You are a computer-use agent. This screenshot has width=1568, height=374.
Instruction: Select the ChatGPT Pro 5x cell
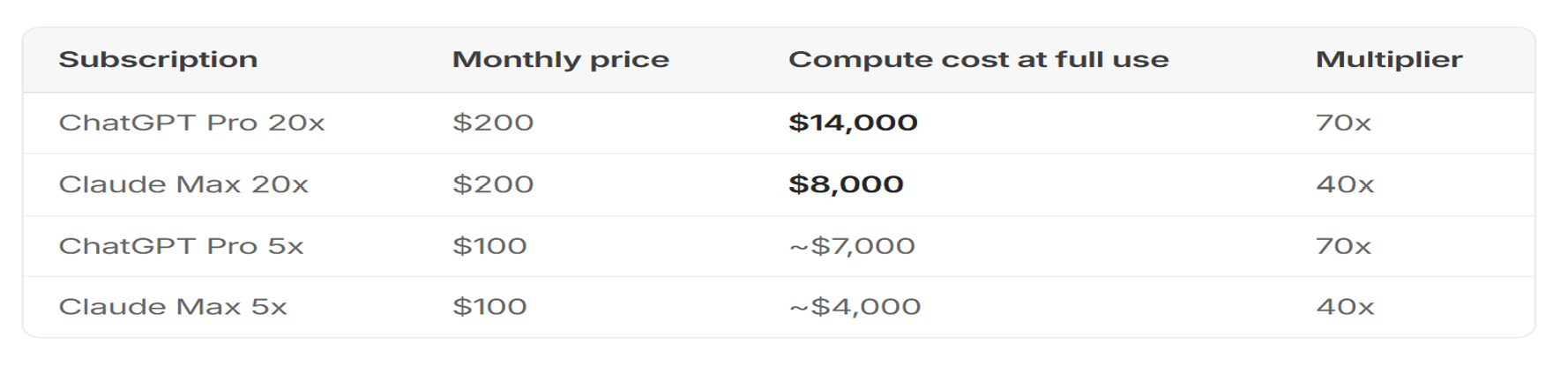(181, 246)
